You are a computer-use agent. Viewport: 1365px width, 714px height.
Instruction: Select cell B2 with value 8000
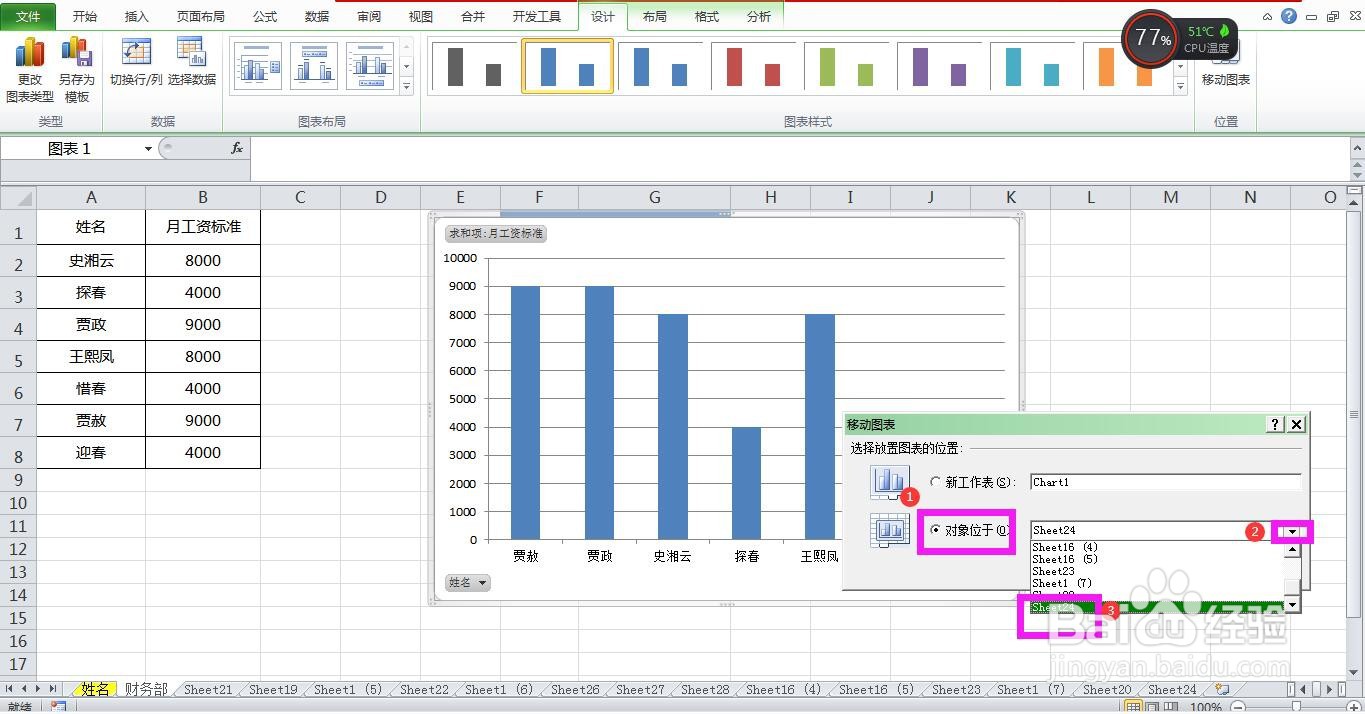203,261
